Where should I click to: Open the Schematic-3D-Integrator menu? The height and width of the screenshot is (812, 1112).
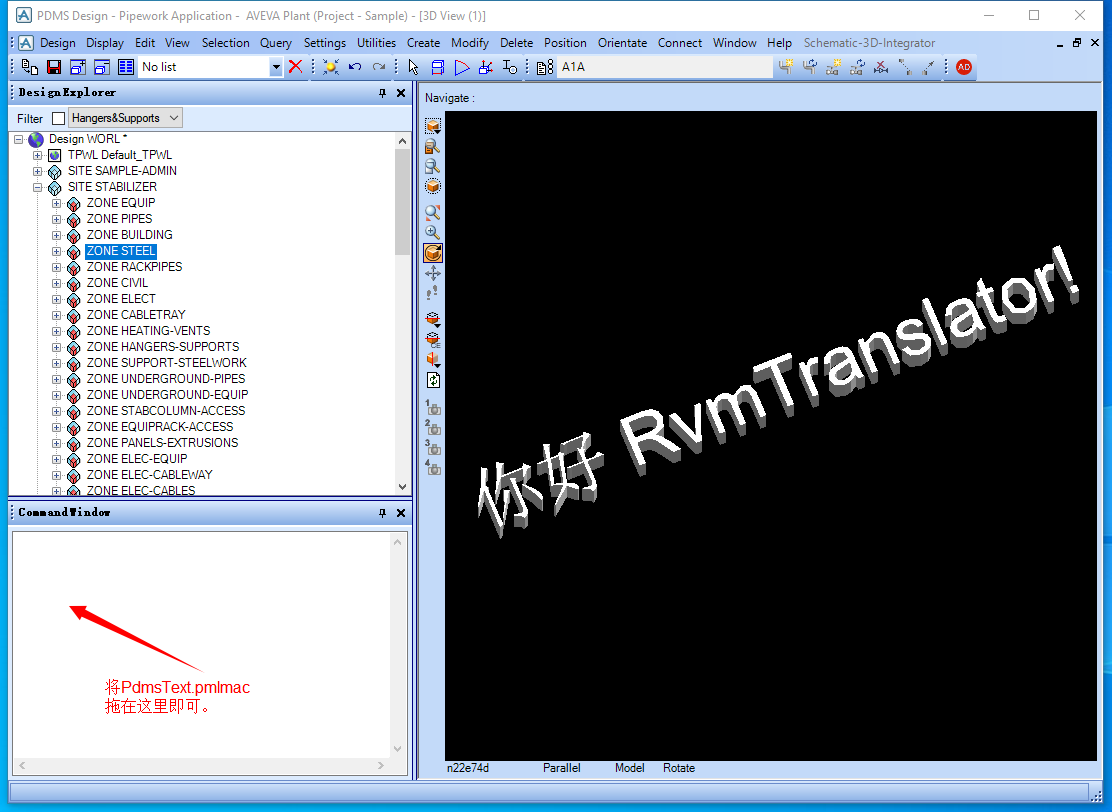coord(869,43)
